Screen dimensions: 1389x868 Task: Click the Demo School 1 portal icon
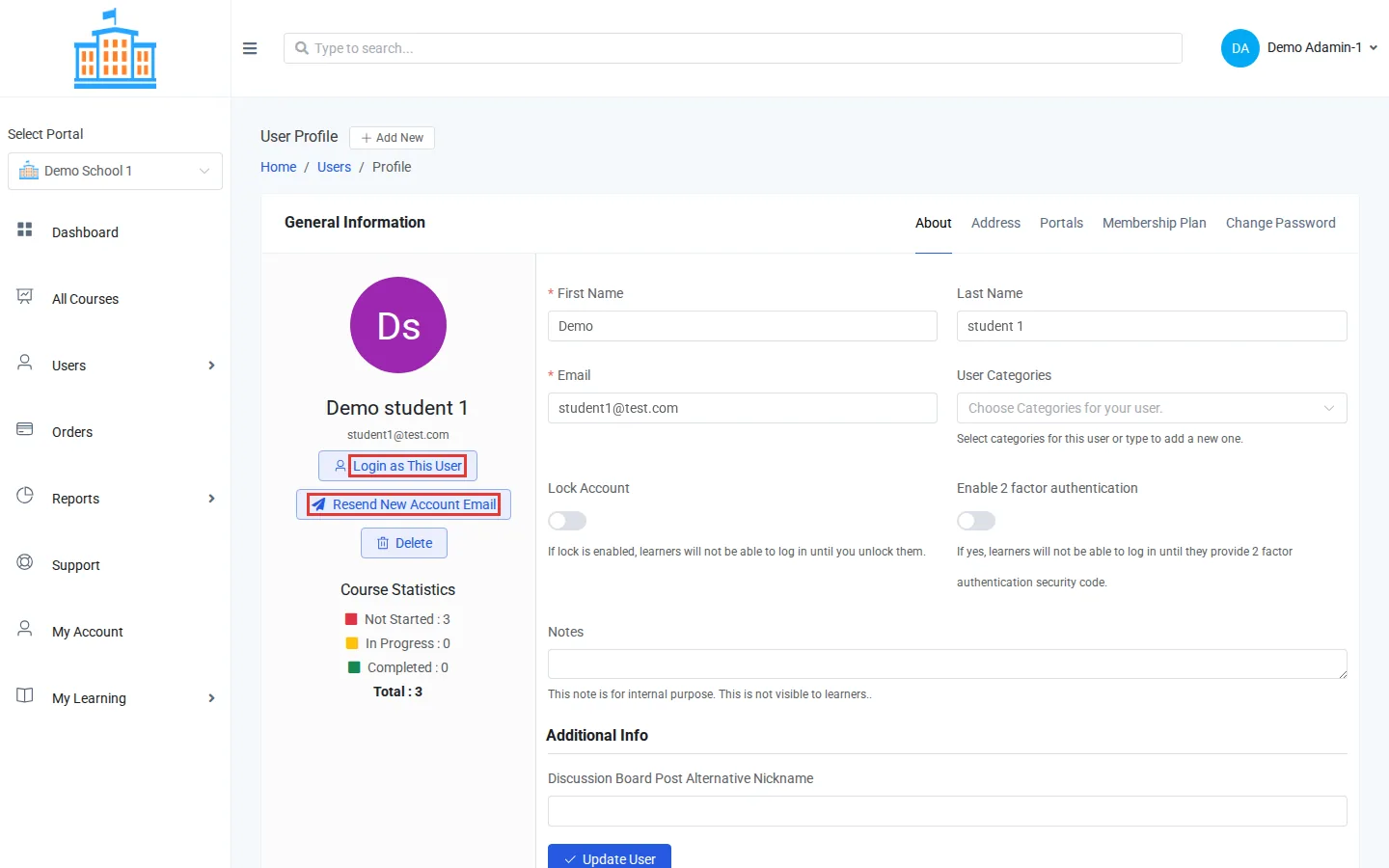pyautogui.click(x=29, y=171)
